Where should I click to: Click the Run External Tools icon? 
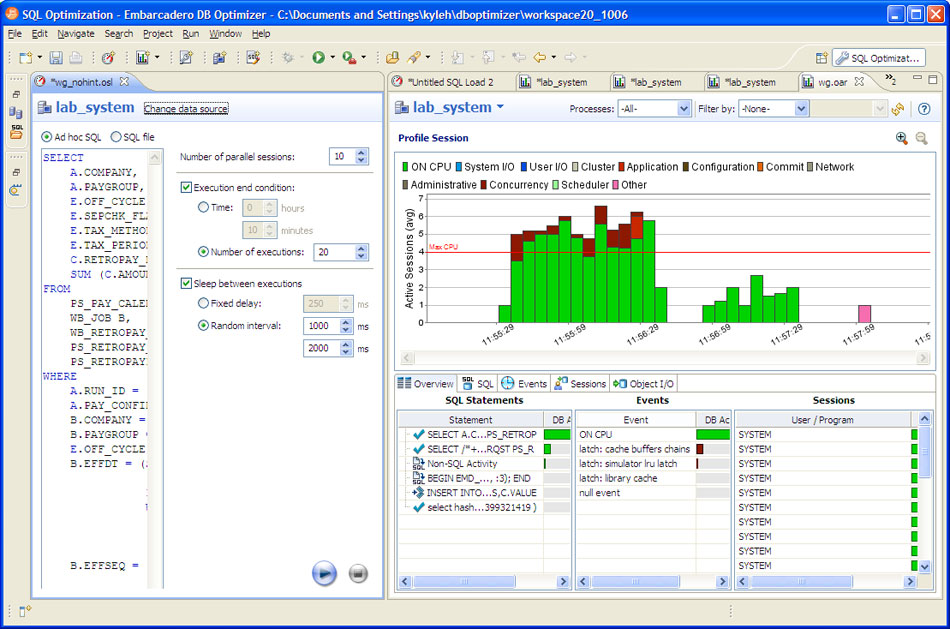pos(349,58)
